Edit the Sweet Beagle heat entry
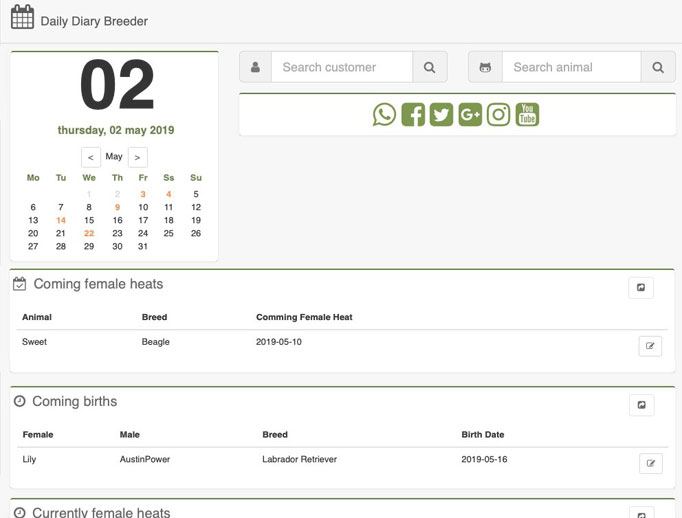This screenshot has height=518, width=682. point(650,346)
